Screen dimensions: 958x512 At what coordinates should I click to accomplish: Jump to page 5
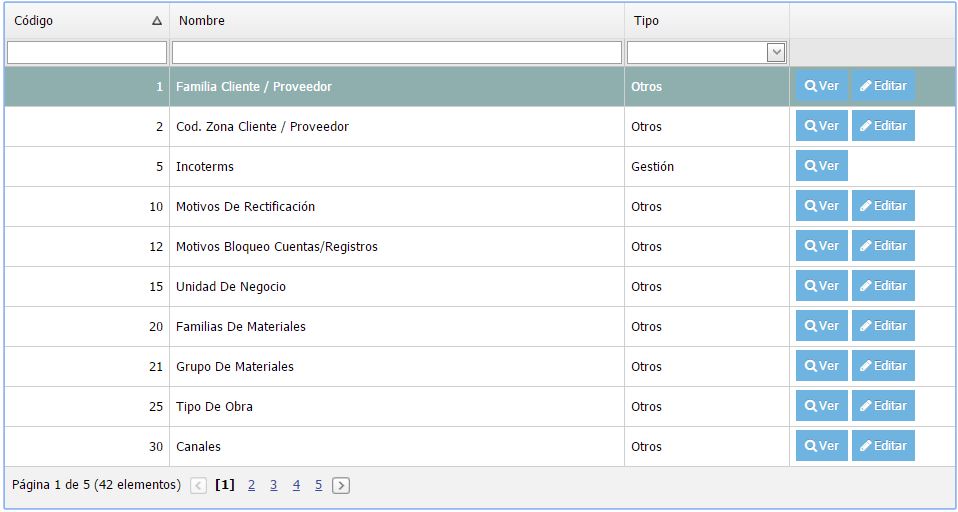[318, 485]
